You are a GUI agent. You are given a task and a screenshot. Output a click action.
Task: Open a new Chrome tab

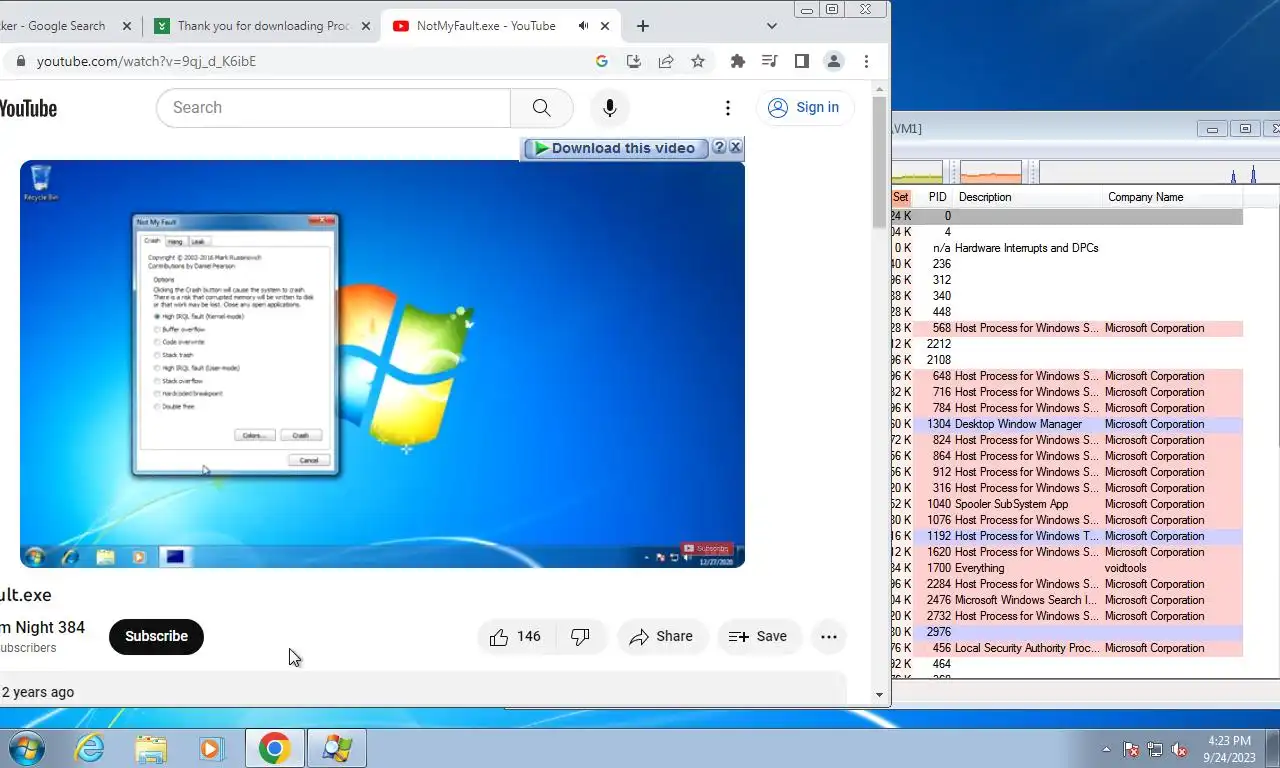[x=643, y=26]
